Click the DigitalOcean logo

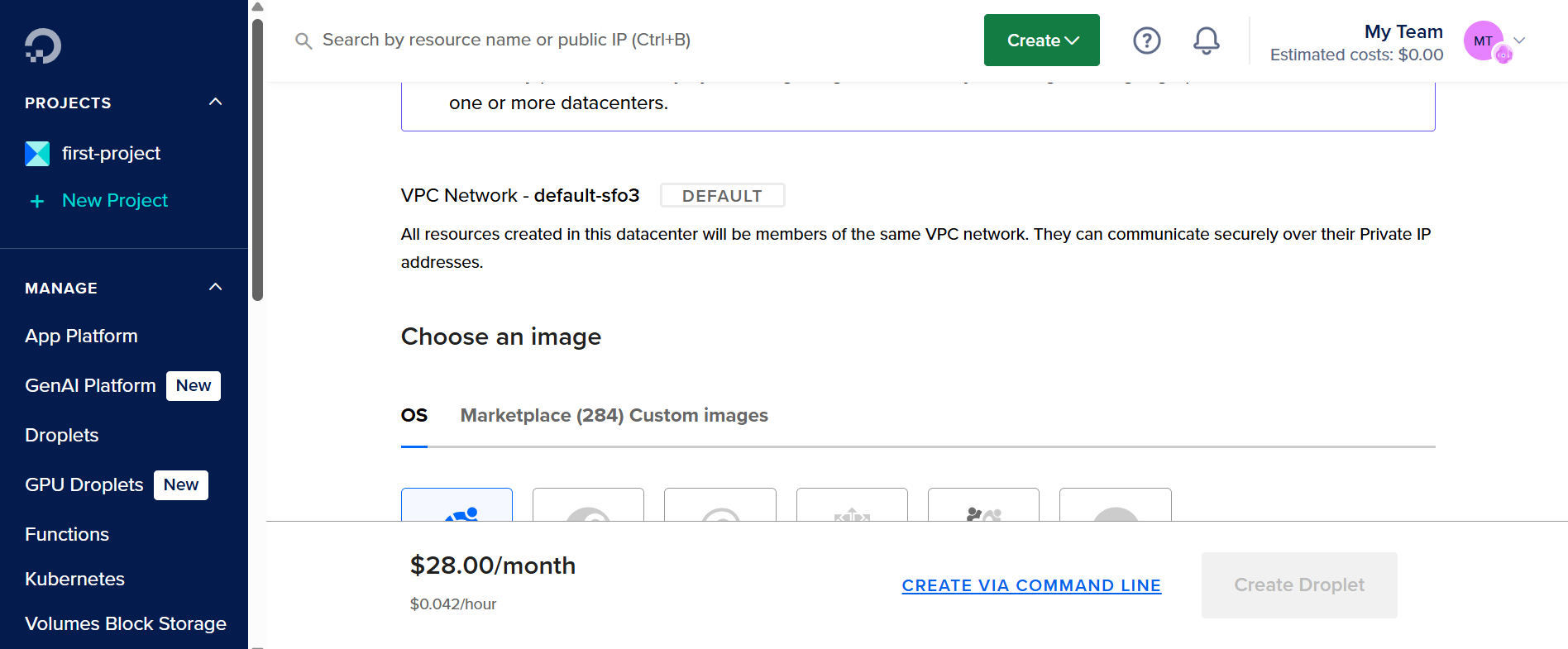43,46
